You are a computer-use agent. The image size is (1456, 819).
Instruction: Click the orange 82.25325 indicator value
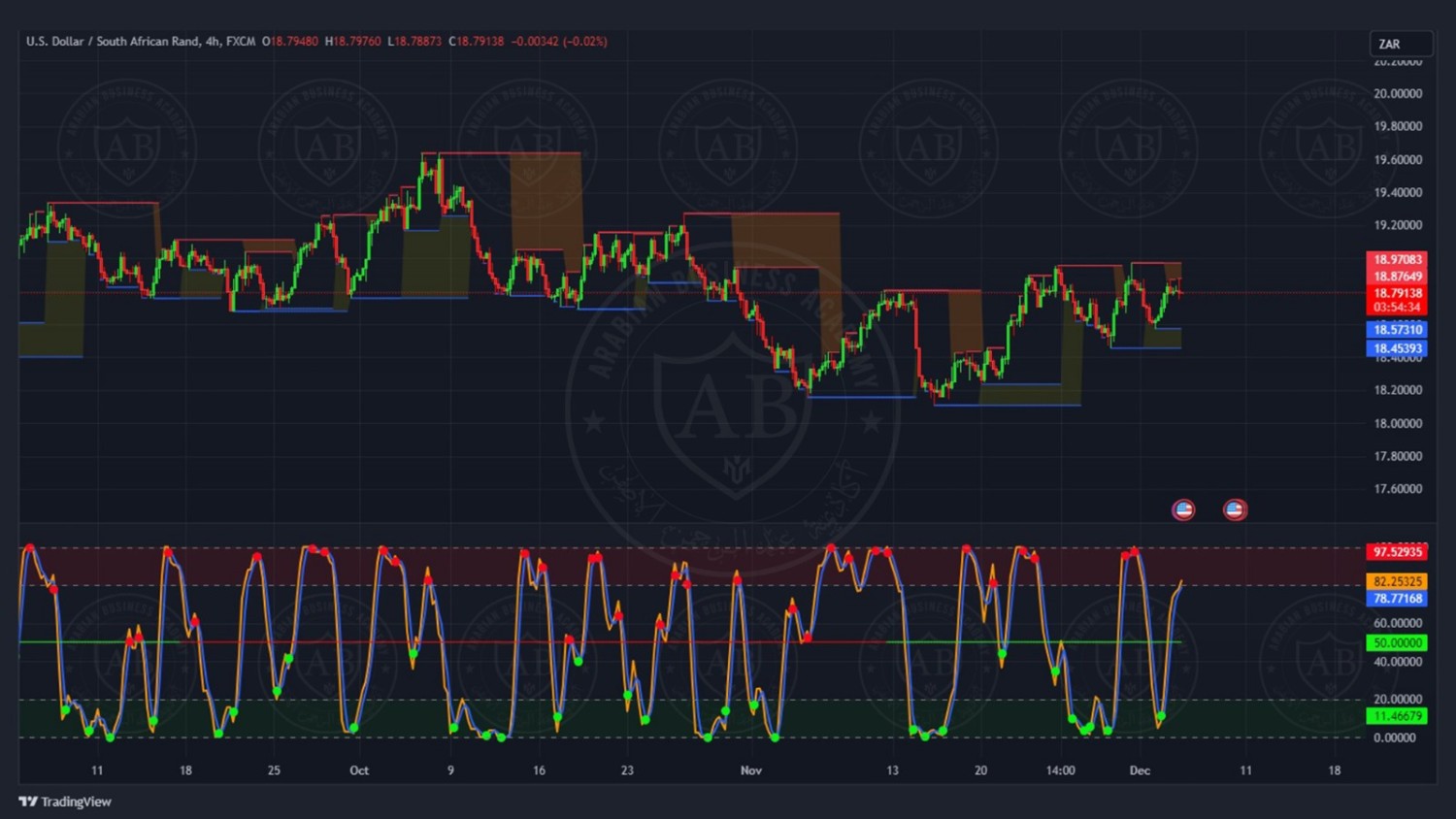pyautogui.click(x=1397, y=581)
